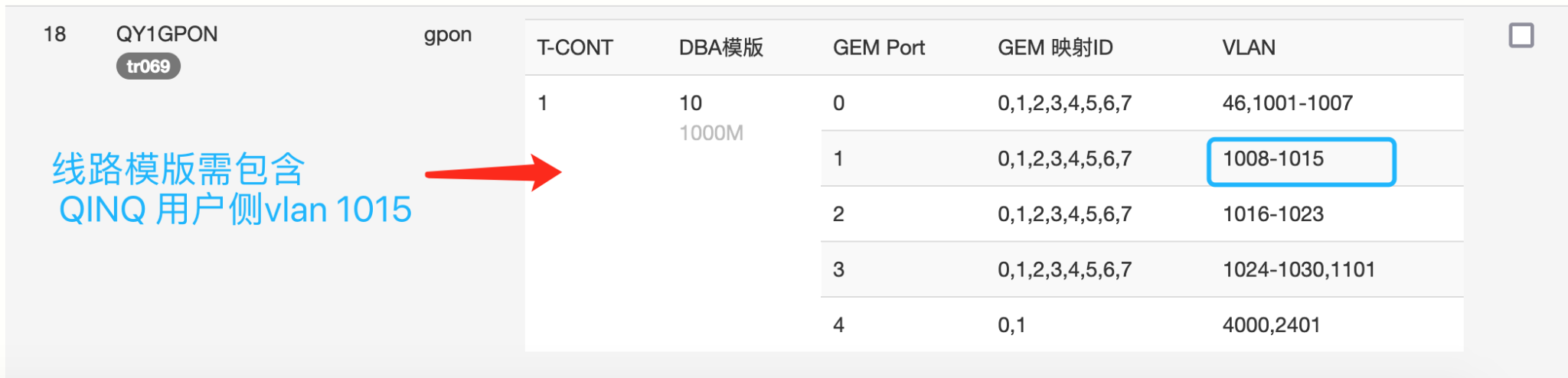Click GEM mapping ID 0,1 of port 4
The height and width of the screenshot is (378, 1568).
pyautogui.click(x=1011, y=325)
